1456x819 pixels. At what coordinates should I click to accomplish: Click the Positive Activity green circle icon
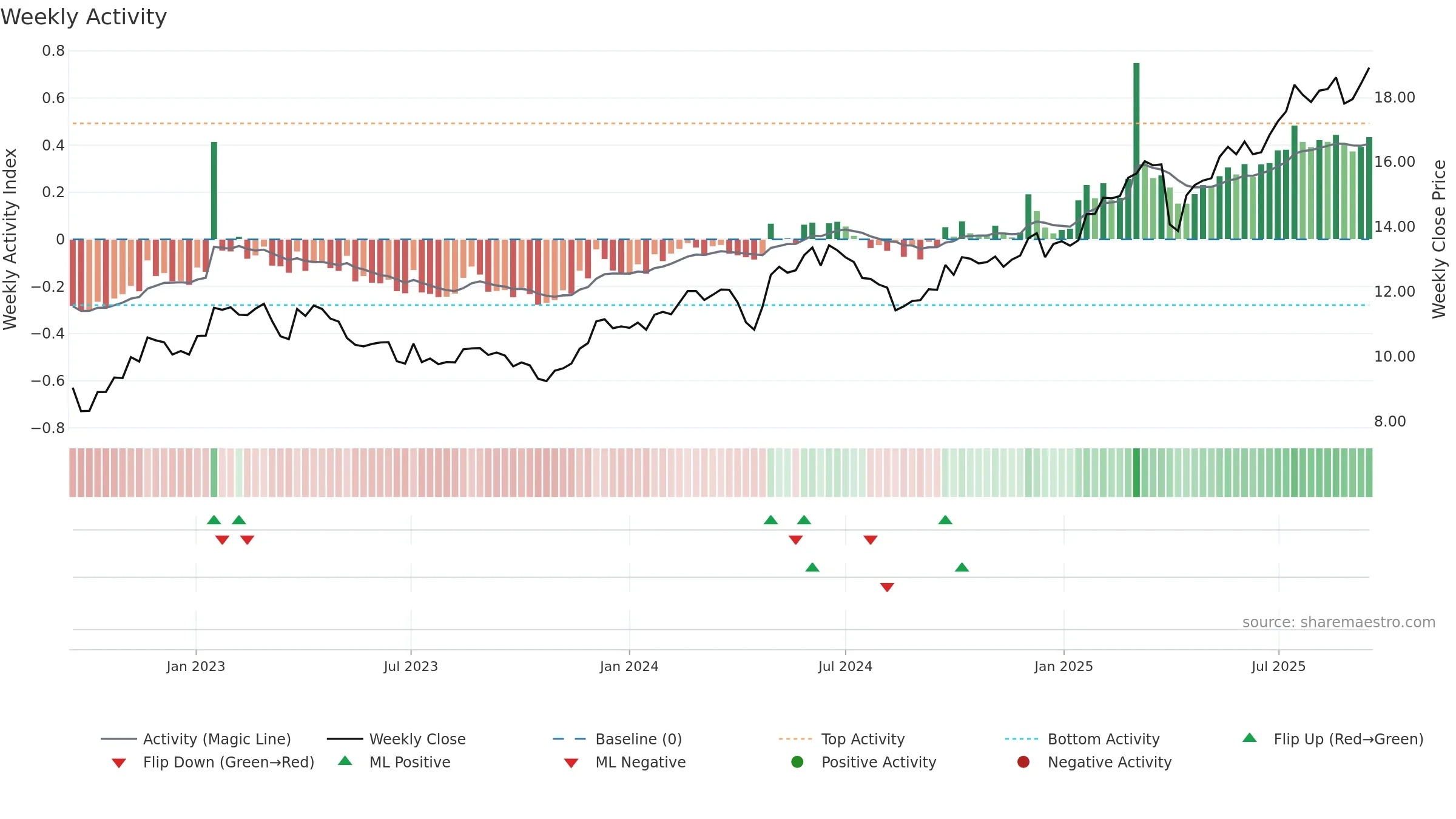coord(797,762)
